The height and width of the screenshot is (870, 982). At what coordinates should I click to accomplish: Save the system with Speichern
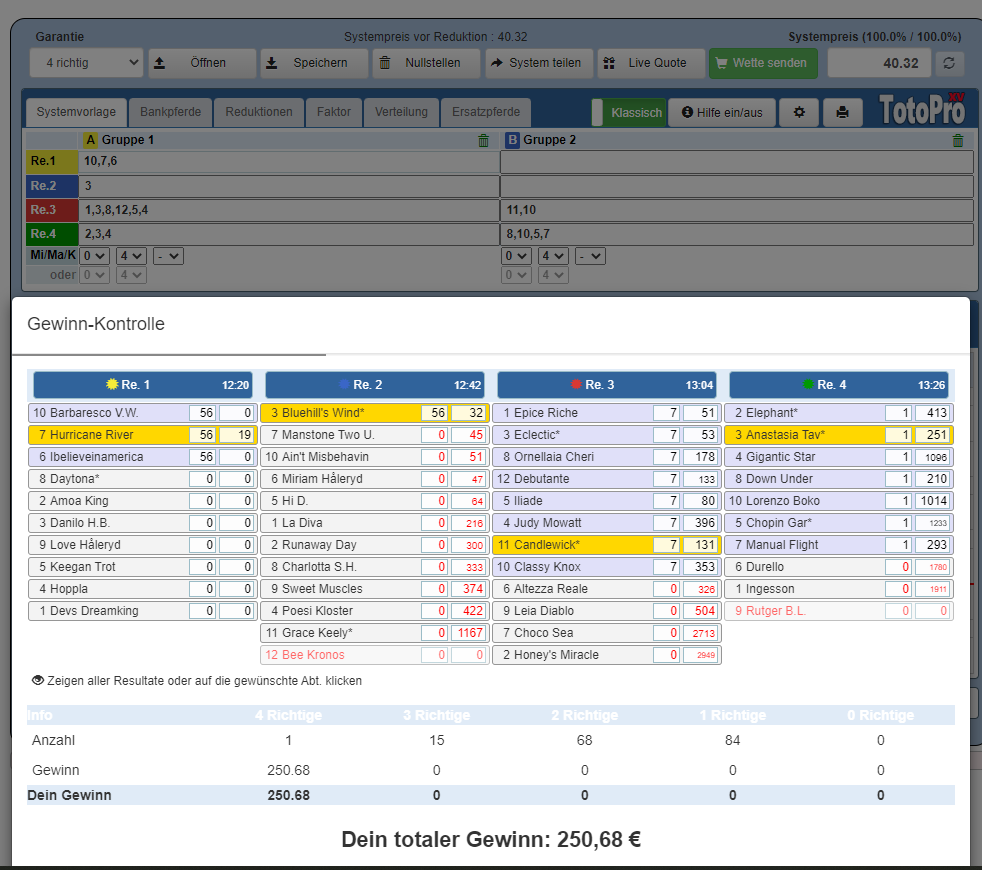click(x=314, y=63)
